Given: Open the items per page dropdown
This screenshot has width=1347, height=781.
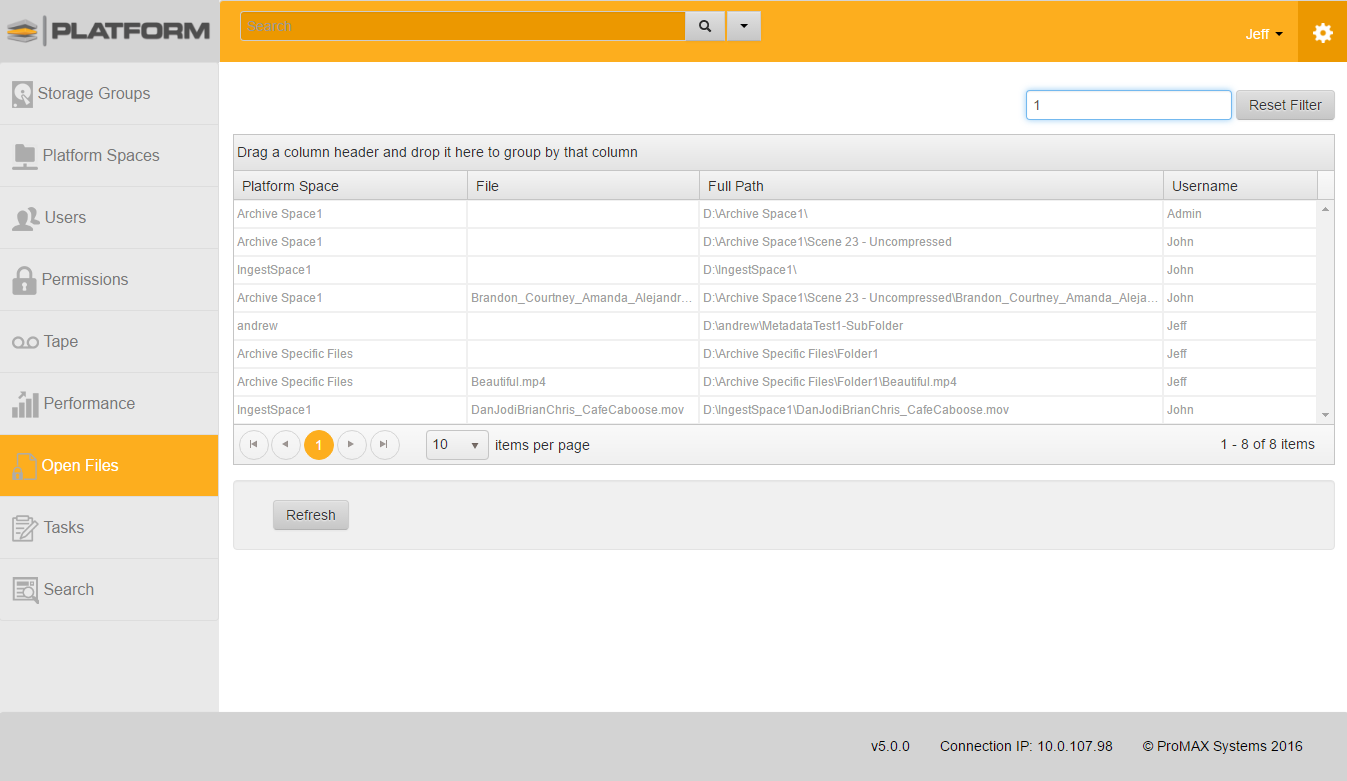Looking at the screenshot, I should pyautogui.click(x=457, y=445).
